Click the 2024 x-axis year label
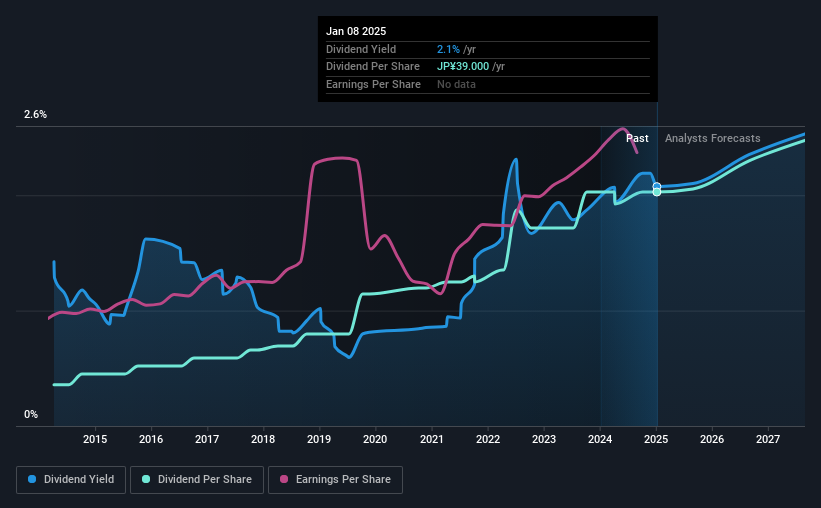The width and height of the screenshot is (821, 508). (x=600, y=439)
